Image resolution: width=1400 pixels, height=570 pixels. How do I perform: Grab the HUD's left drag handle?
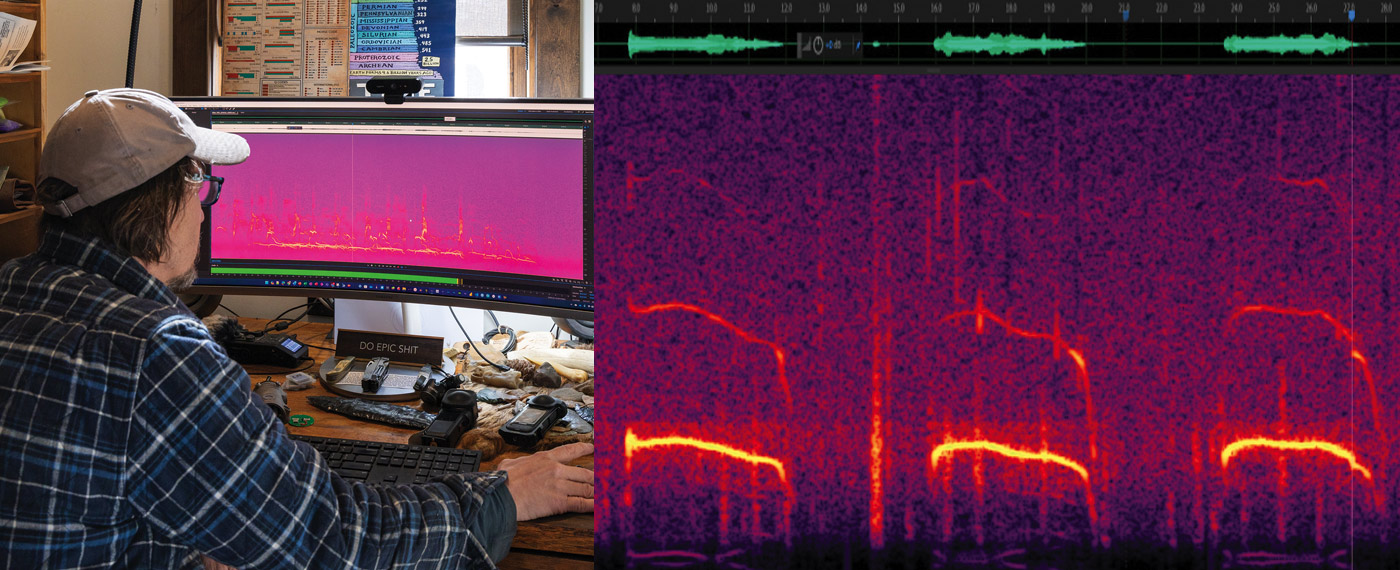799,45
